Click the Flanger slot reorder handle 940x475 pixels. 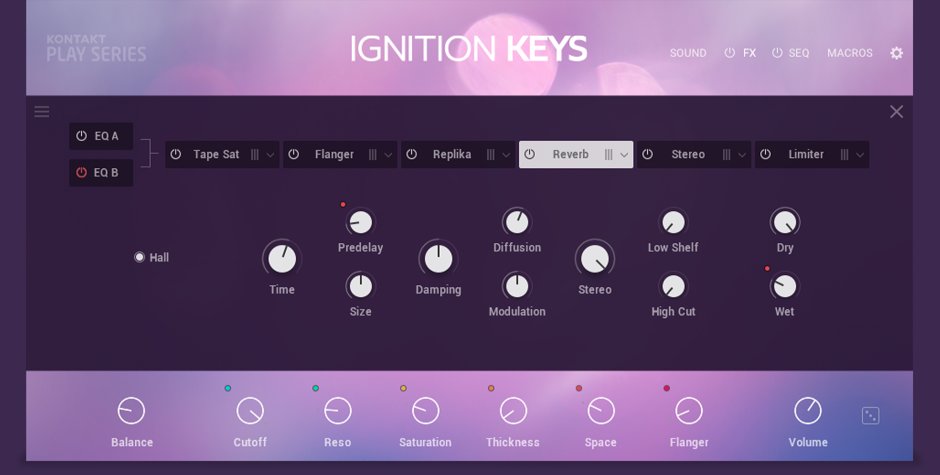pos(373,155)
